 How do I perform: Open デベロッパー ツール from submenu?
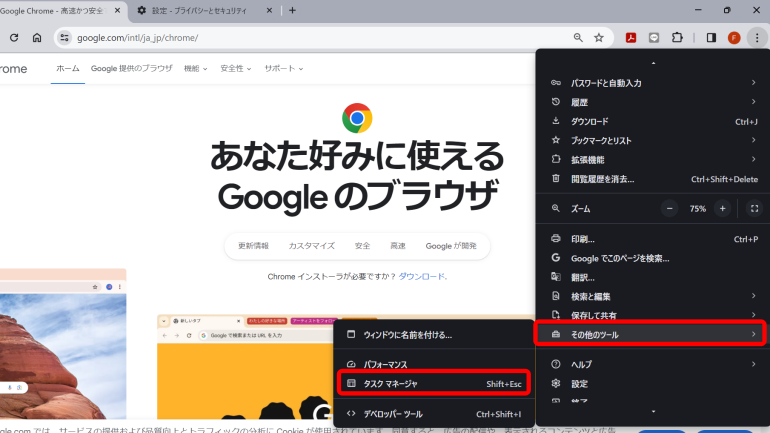pyautogui.click(x=434, y=414)
